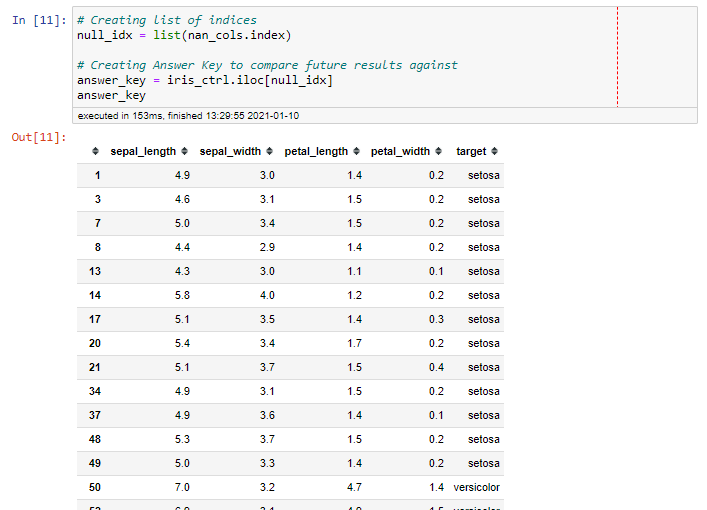
Task: Select the Out[11] output prompt area
Action: [39, 137]
